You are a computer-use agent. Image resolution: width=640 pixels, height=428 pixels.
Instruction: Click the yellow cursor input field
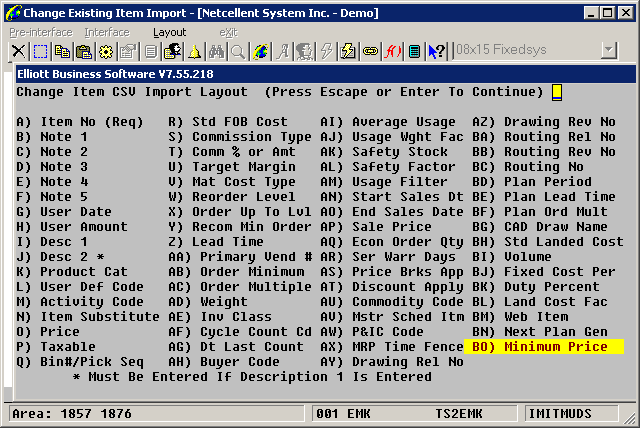point(557,92)
